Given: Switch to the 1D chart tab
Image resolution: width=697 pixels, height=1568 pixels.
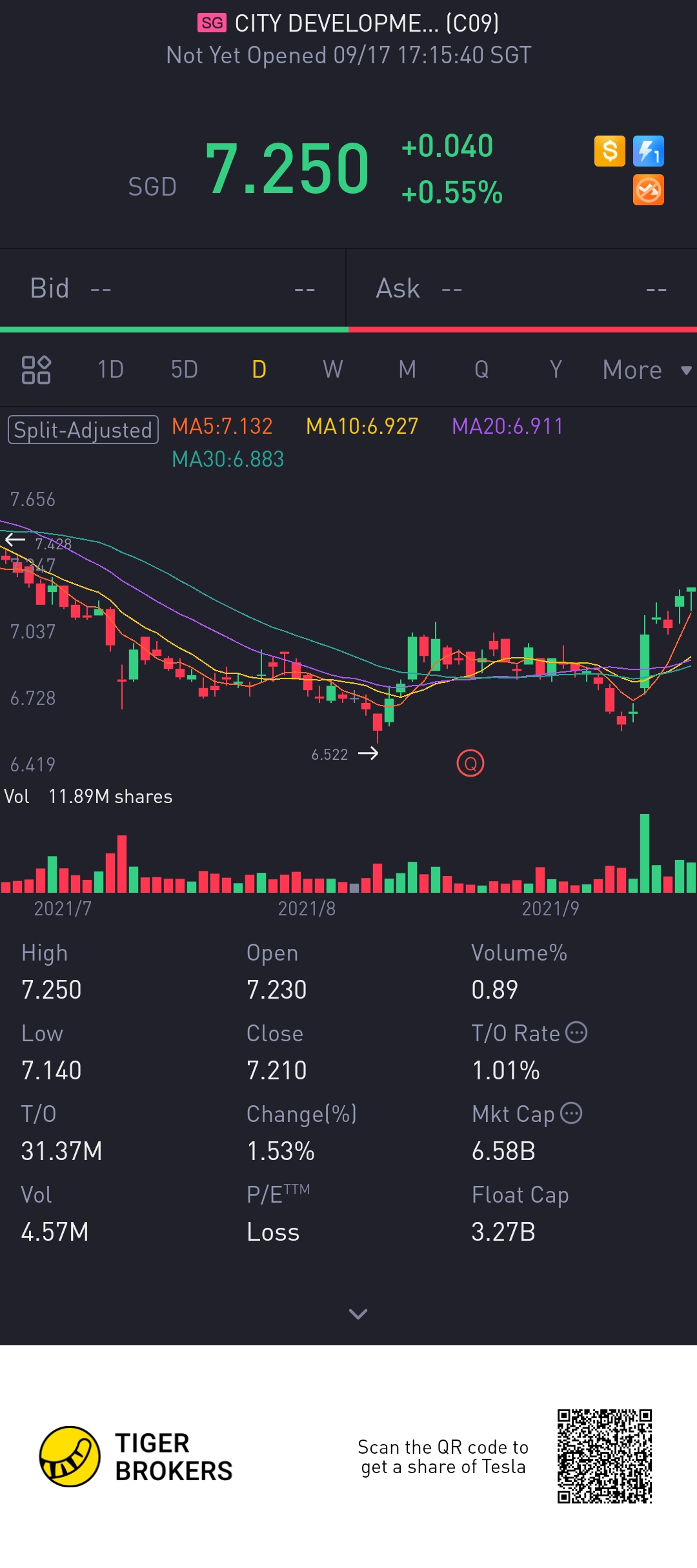Looking at the screenshot, I should click(110, 370).
